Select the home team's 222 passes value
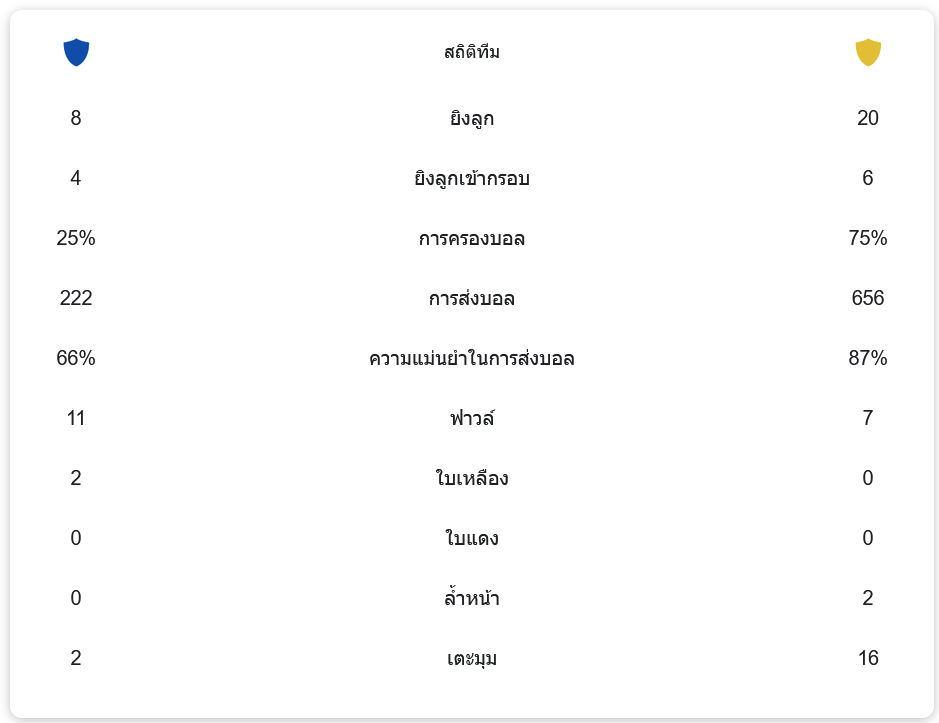This screenshot has width=939, height=723. pyautogui.click(x=76, y=298)
